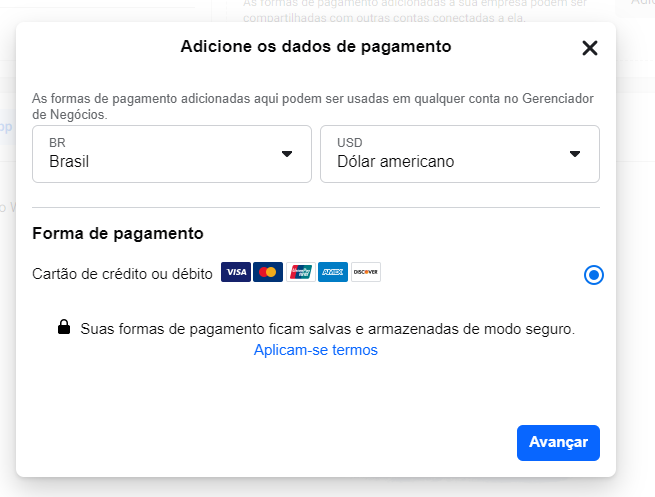This screenshot has height=497, width=655.
Task: Open the Aplicam-se termos link
Action: (316, 350)
